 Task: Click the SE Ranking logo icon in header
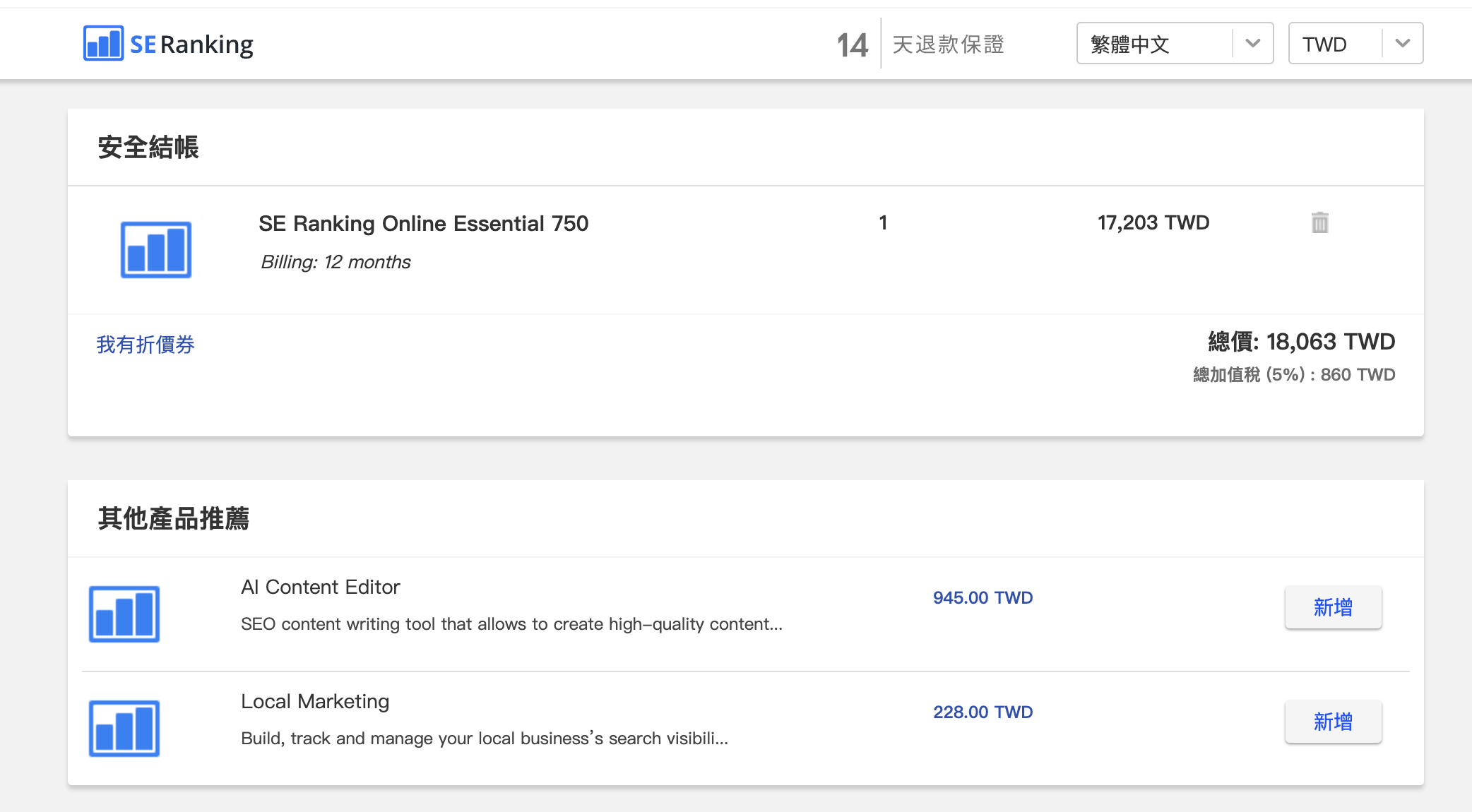click(103, 44)
